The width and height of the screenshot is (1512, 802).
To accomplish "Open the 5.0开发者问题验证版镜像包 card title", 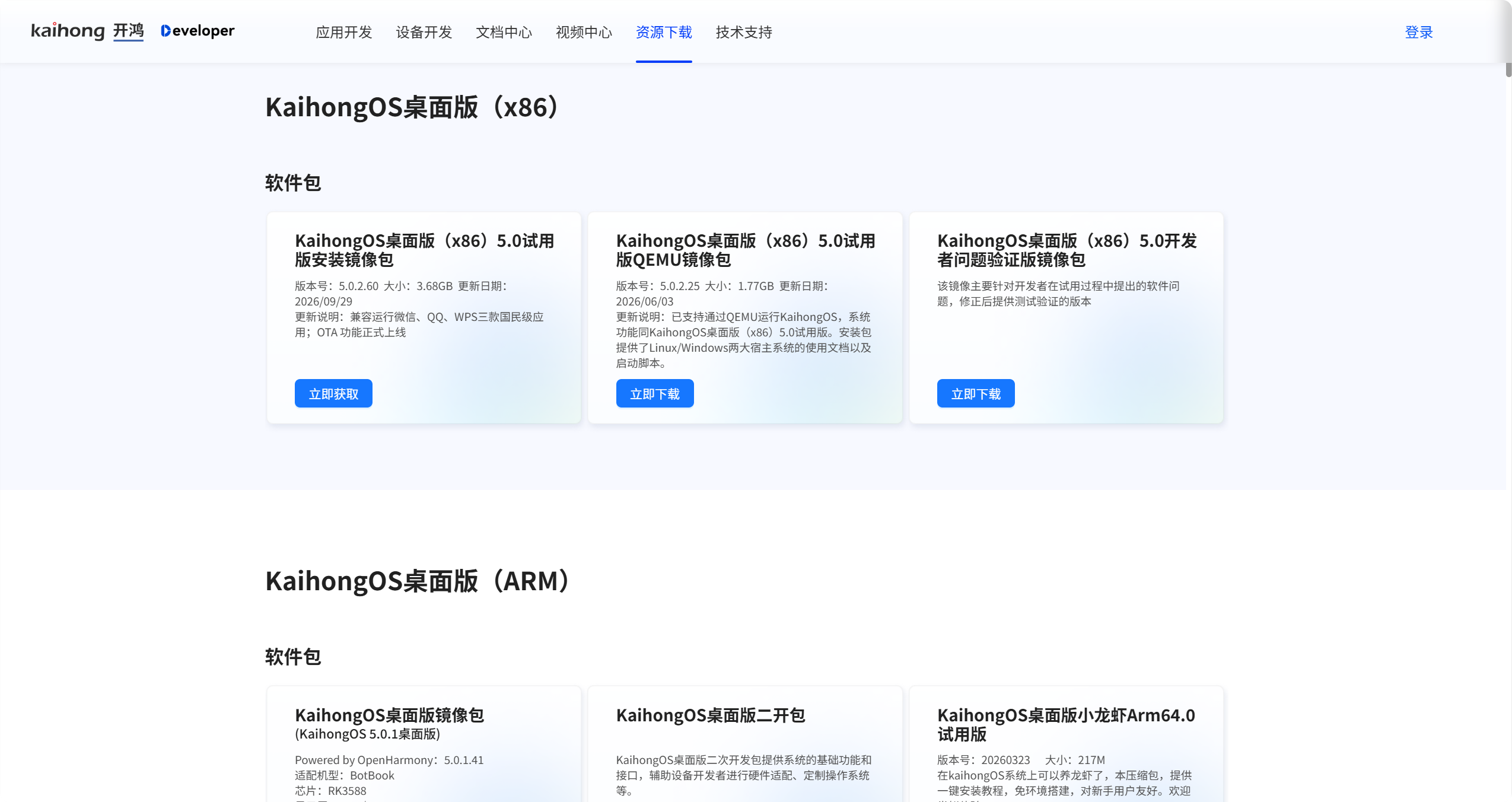I will click(1067, 250).
